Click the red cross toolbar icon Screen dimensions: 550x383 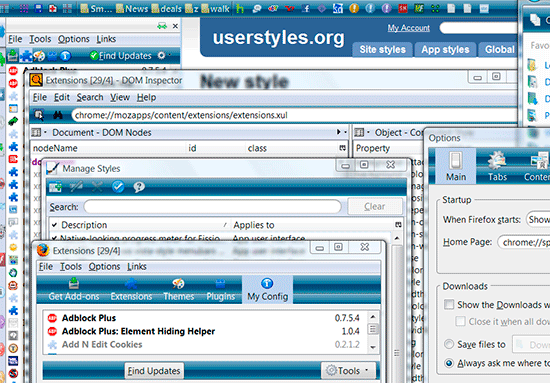pyautogui.click(x=53, y=8)
